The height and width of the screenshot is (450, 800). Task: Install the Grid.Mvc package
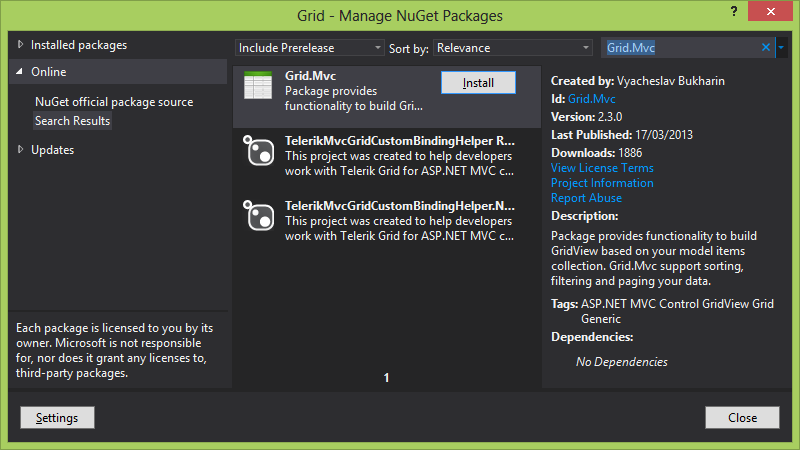(478, 83)
